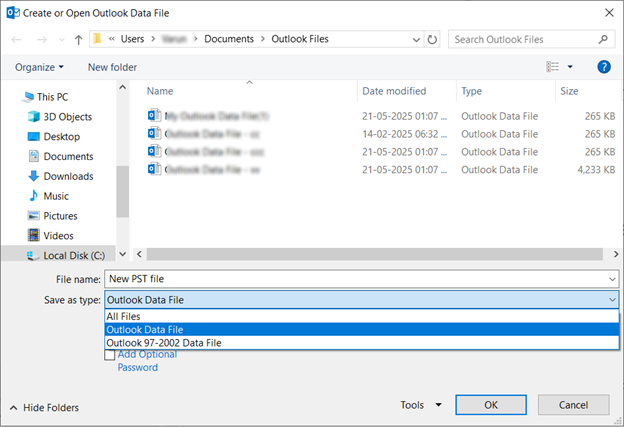The width and height of the screenshot is (624, 427).
Task: Click the OK button
Action: coord(491,405)
